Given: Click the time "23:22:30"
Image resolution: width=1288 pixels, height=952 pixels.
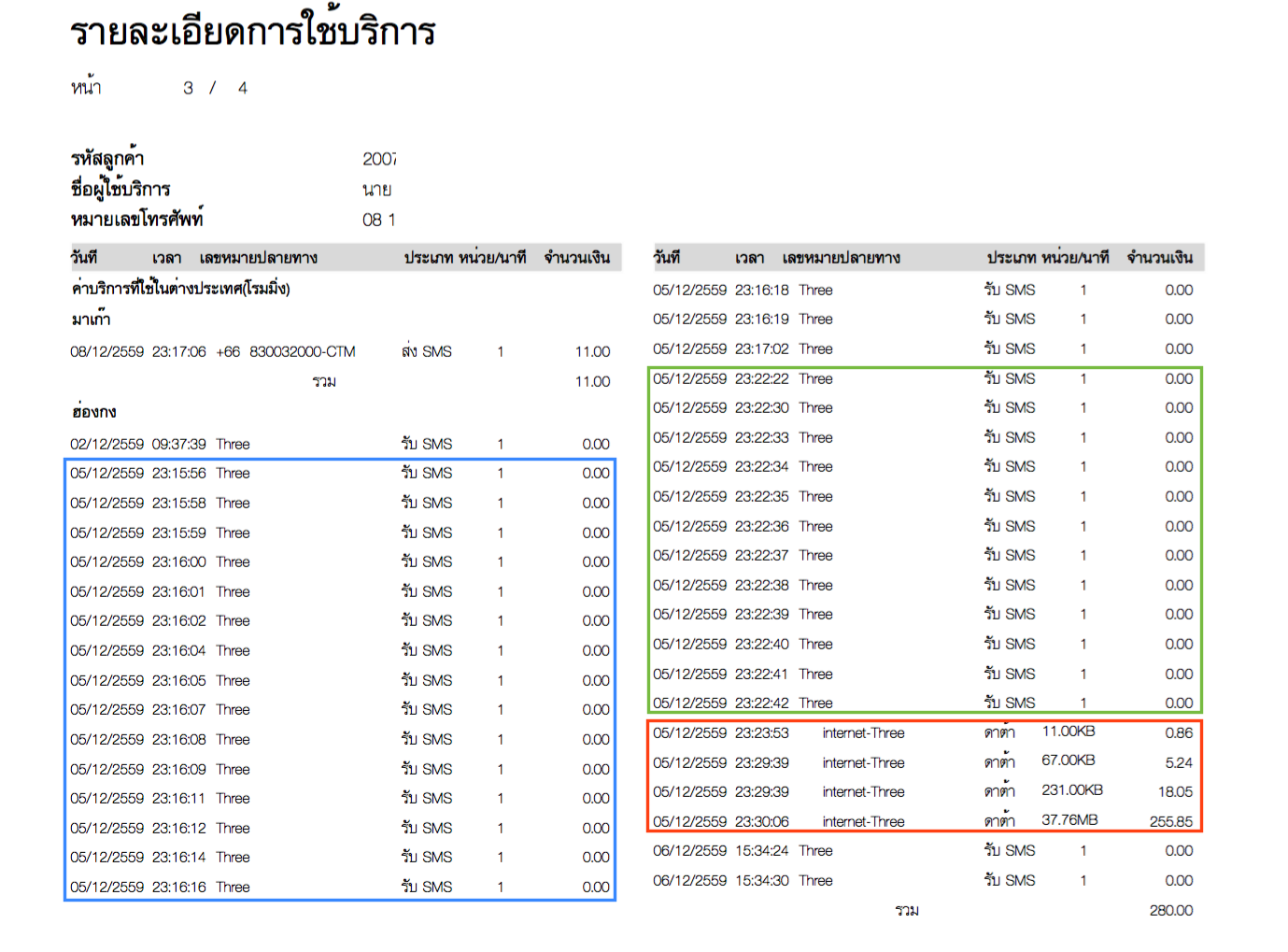Looking at the screenshot, I should pos(762,408).
